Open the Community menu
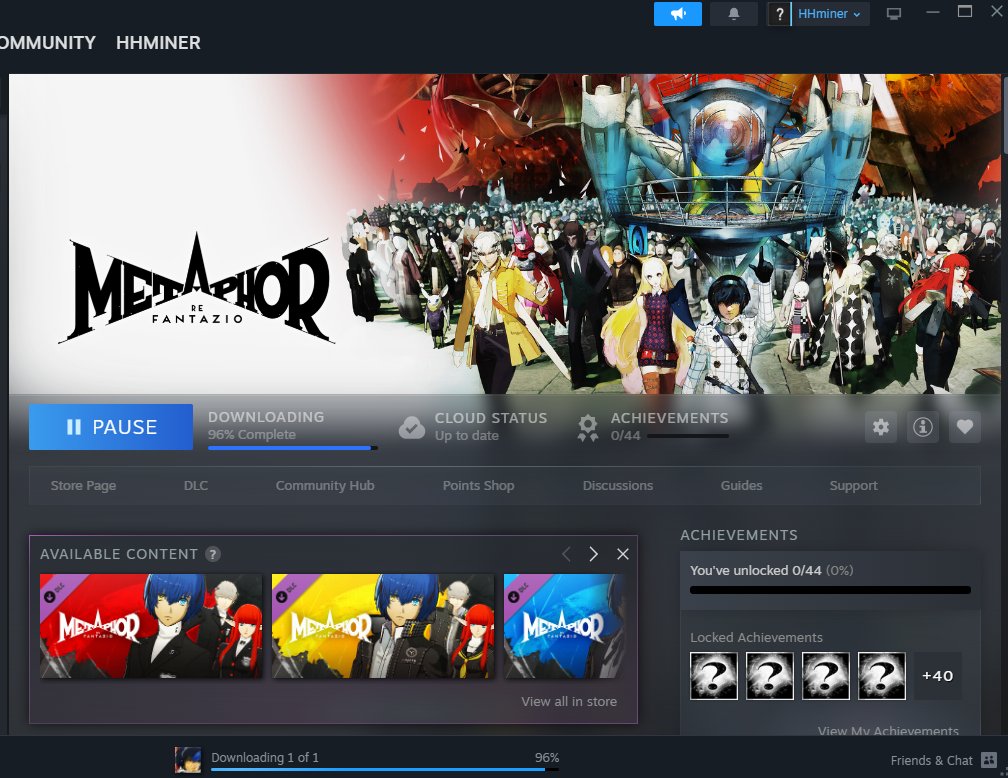Viewport: 1008px width, 778px height. (48, 42)
